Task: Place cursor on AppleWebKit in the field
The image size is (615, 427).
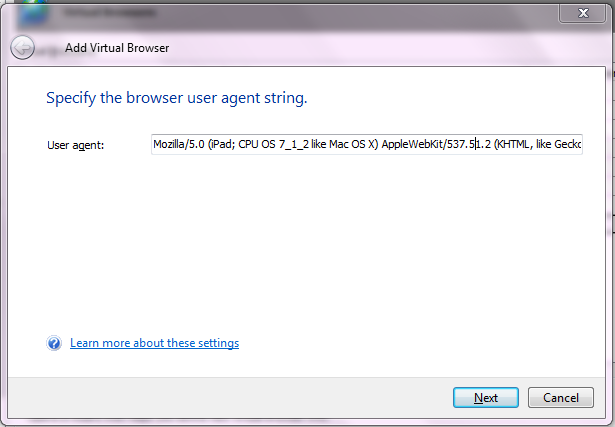Action: pos(413,145)
